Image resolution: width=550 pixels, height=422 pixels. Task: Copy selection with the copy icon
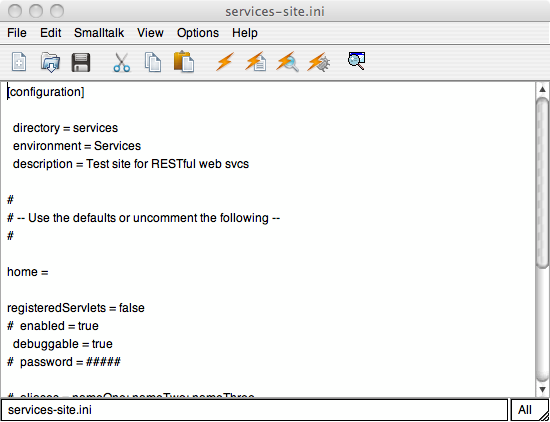coord(153,62)
